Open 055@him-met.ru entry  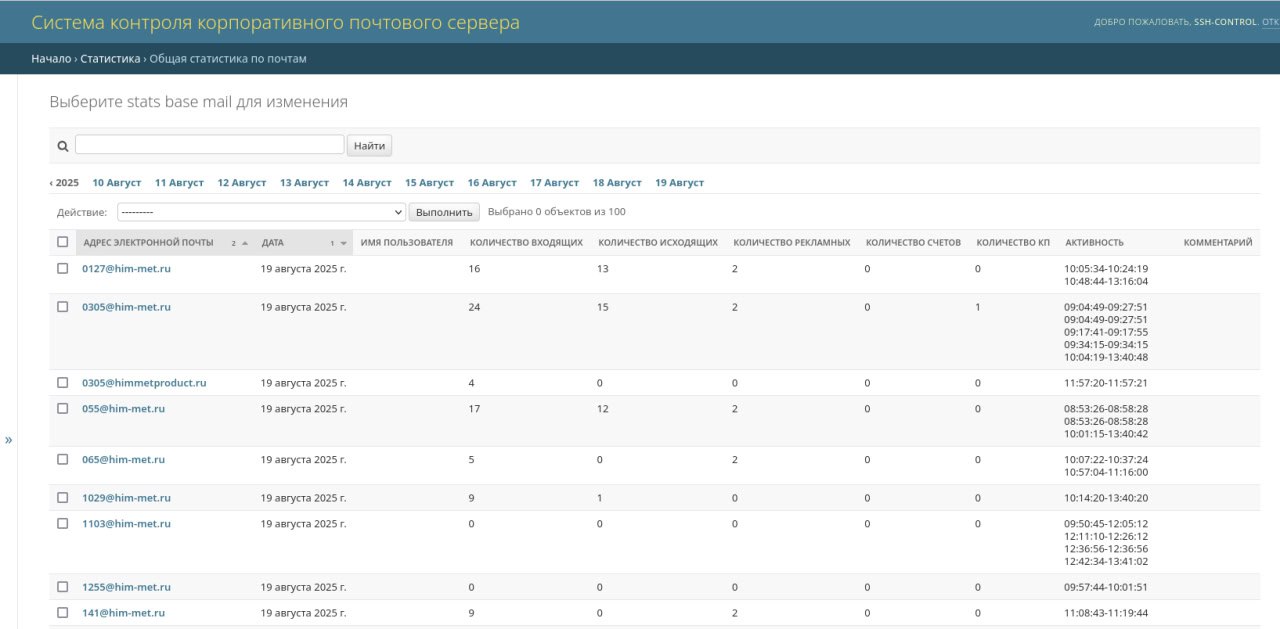point(123,409)
